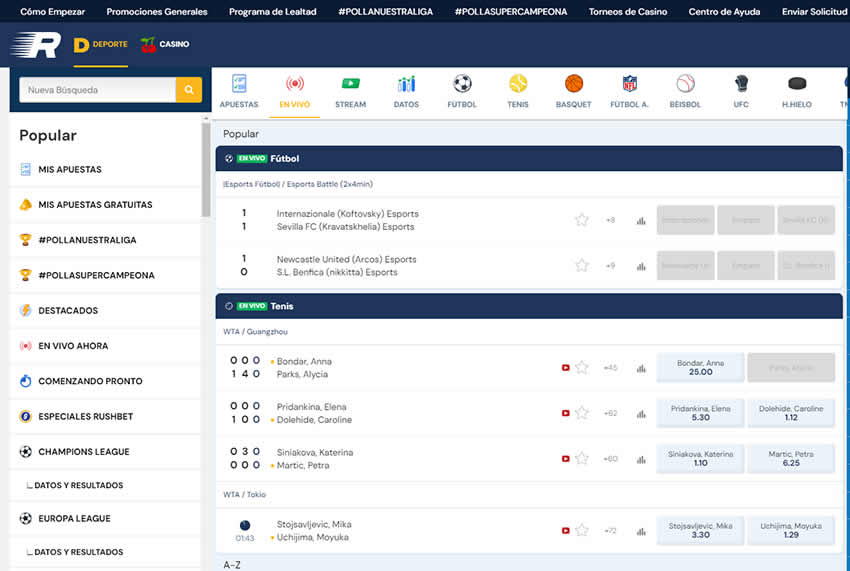This screenshot has width=850, height=571.
Task: Open En Vivo Ahora in sidebar
Action: tap(105, 345)
